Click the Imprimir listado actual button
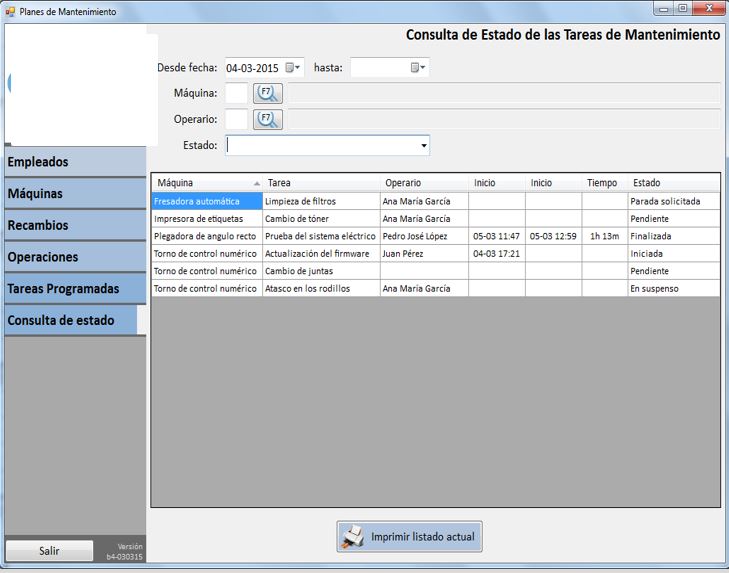Image resolution: width=729 pixels, height=573 pixels. (x=409, y=537)
